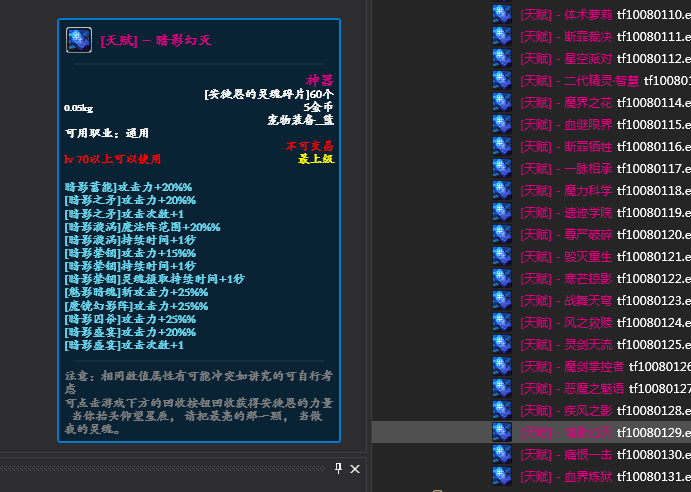Toggle the pin icon on the bottom panel
Viewport: 691px width, 492px height.
click(338, 468)
